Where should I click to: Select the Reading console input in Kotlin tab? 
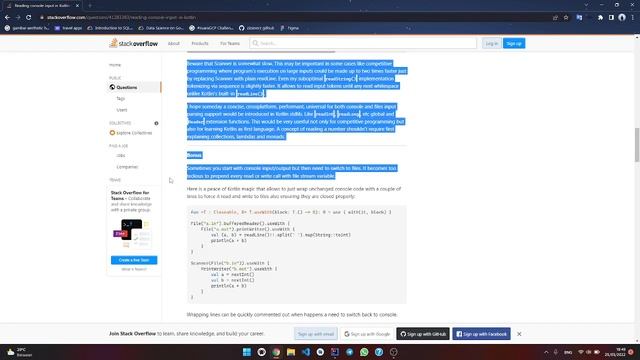click(42, 6)
